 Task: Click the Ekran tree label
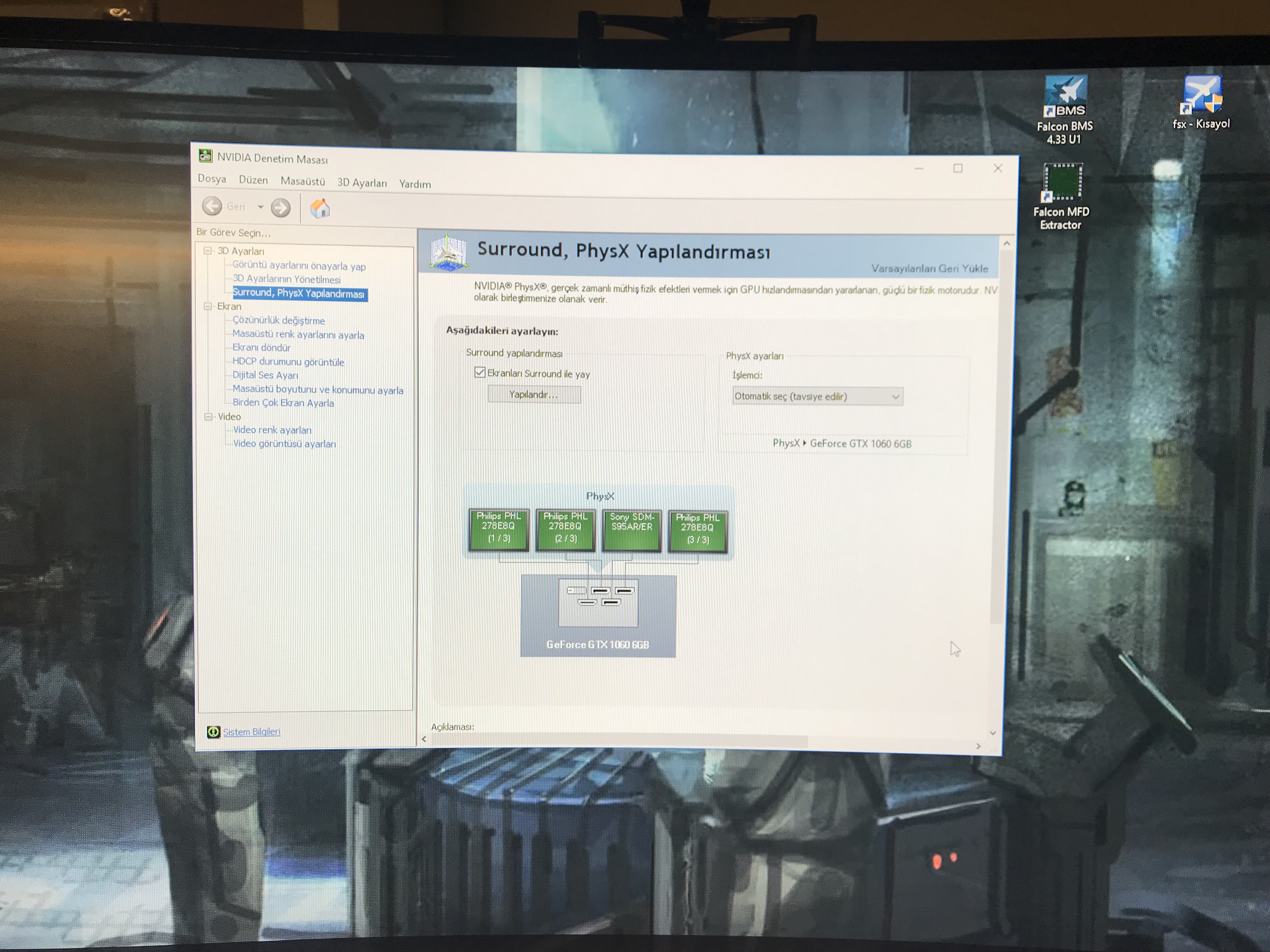tap(229, 306)
